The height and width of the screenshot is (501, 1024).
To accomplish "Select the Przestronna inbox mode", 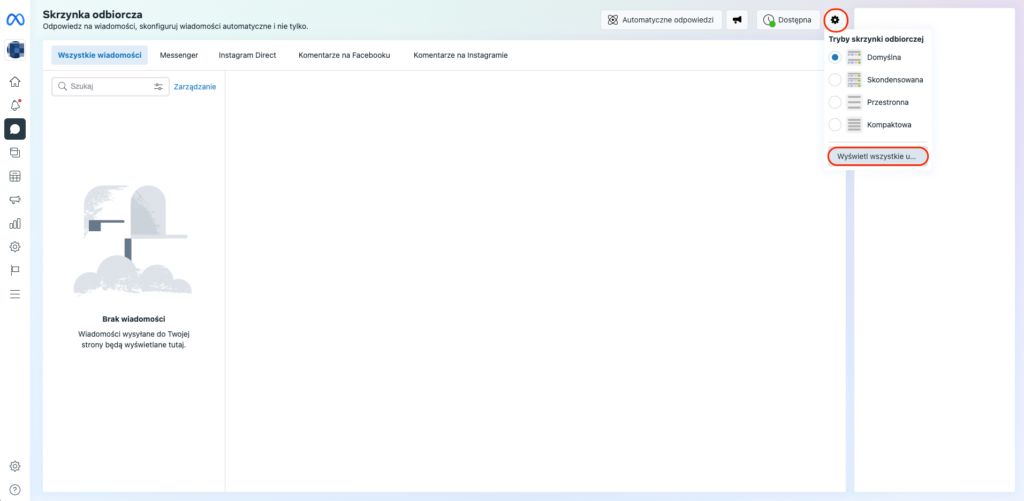I will (835, 102).
